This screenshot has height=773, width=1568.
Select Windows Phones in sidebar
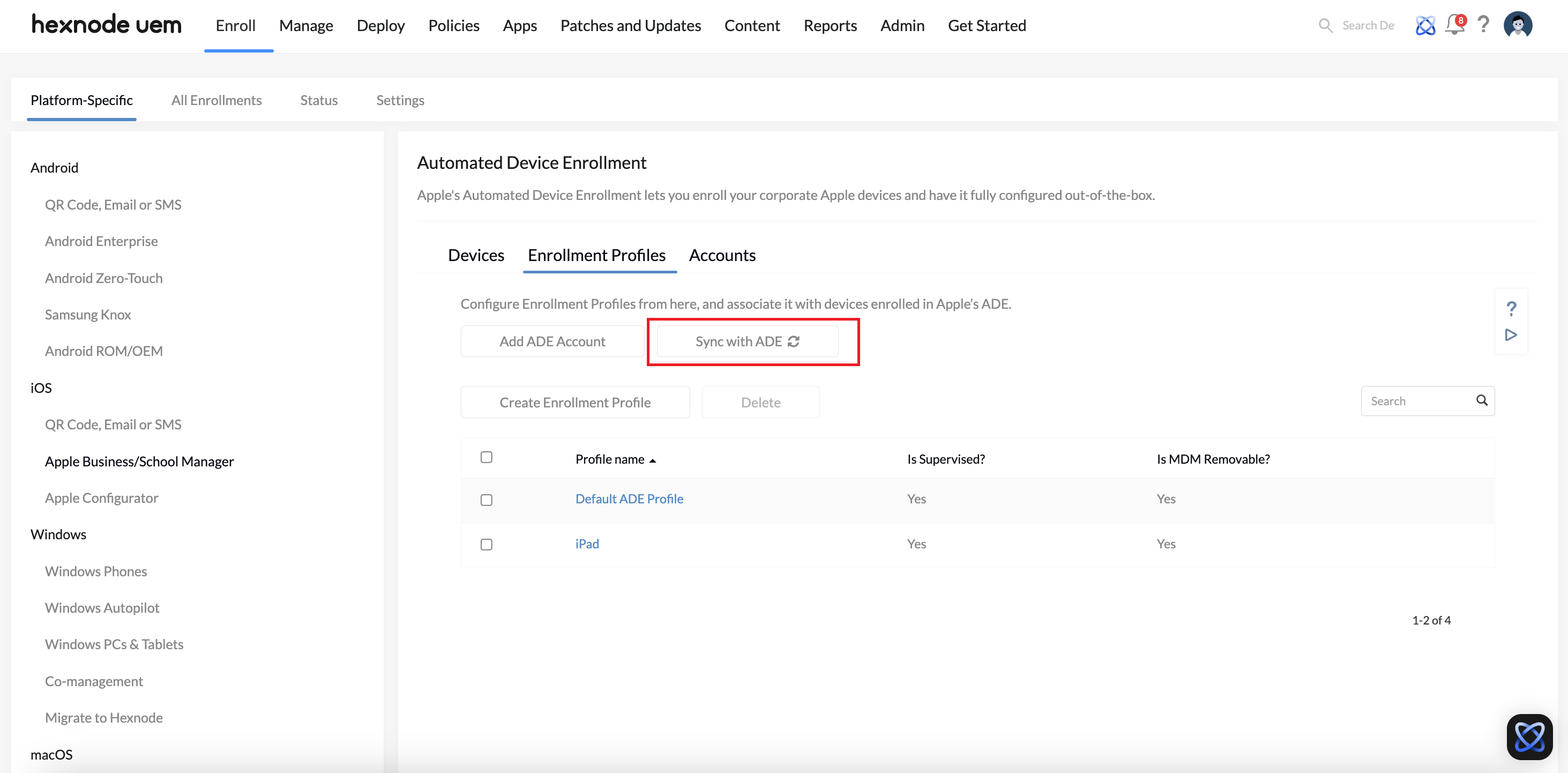(x=95, y=571)
